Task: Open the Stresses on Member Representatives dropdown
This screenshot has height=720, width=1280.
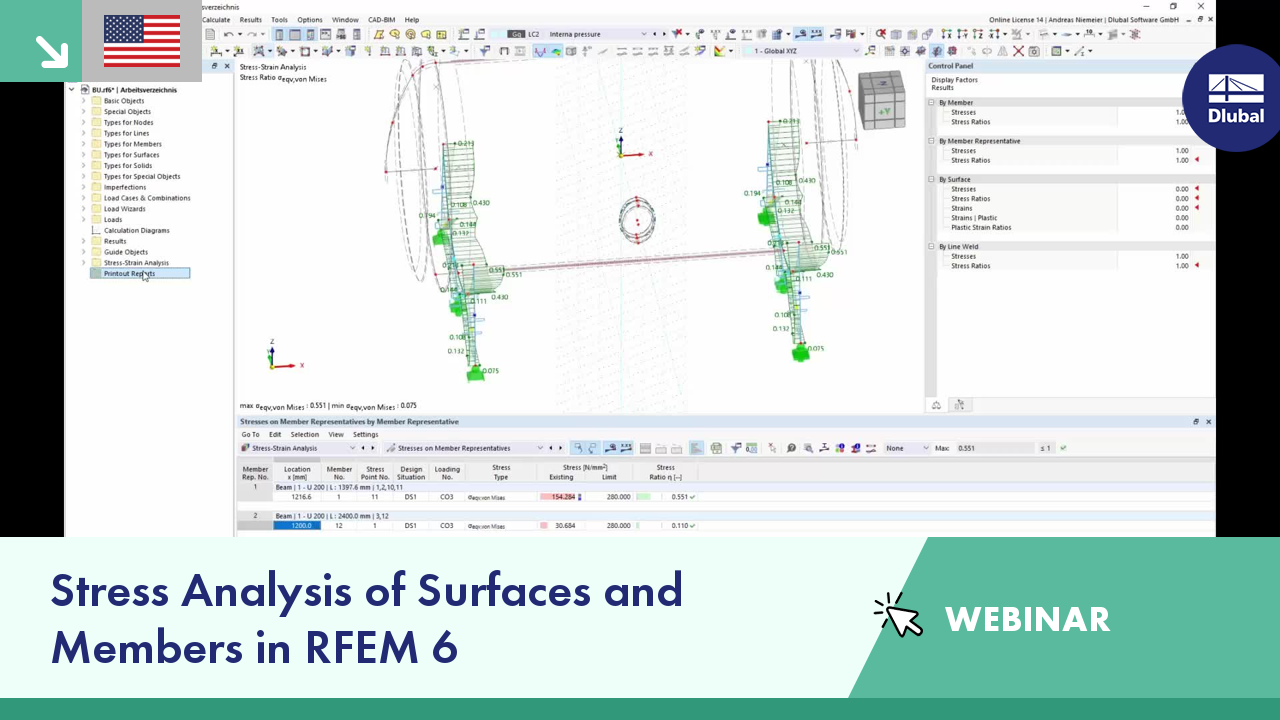Action: pyautogui.click(x=540, y=448)
